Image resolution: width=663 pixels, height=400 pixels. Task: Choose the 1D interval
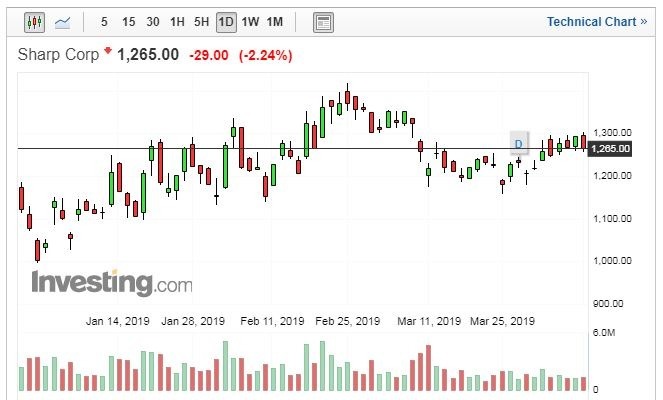tap(226, 22)
